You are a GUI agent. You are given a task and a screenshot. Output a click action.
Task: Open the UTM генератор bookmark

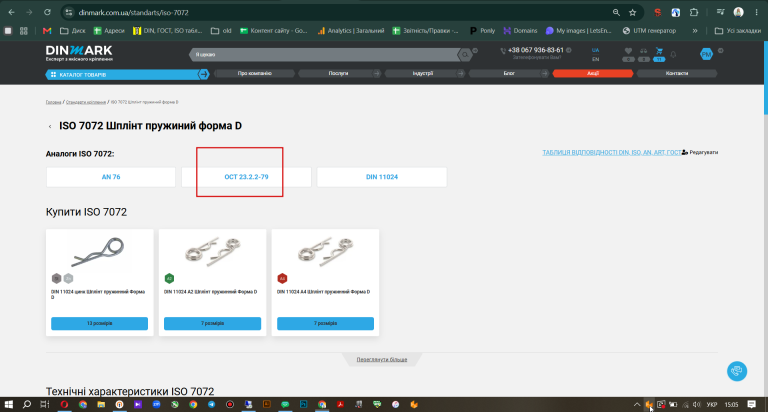(x=649, y=30)
